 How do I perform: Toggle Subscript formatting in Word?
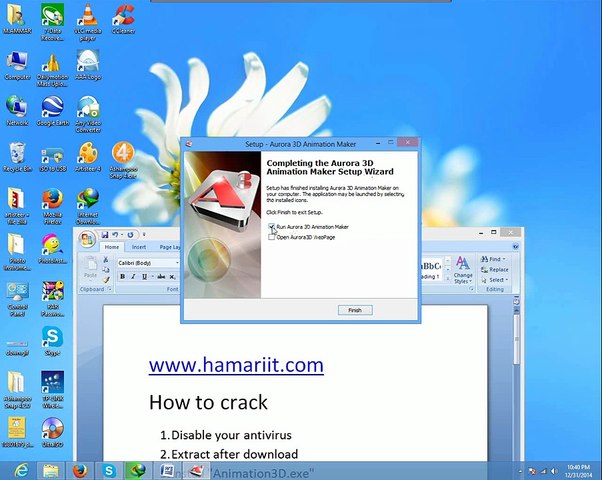click(x=172, y=276)
